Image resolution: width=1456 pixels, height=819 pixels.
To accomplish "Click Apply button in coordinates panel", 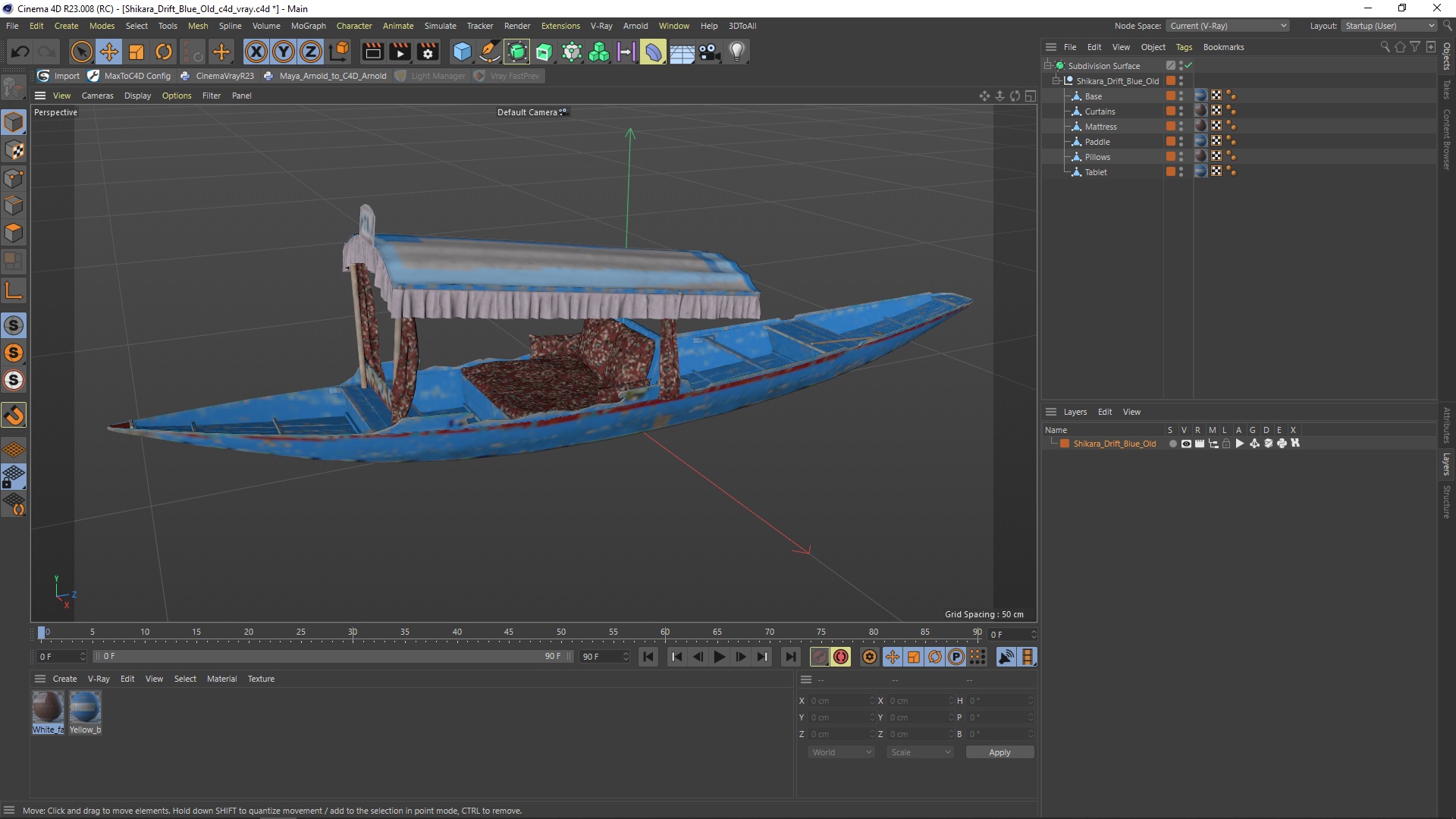I will pos(999,751).
